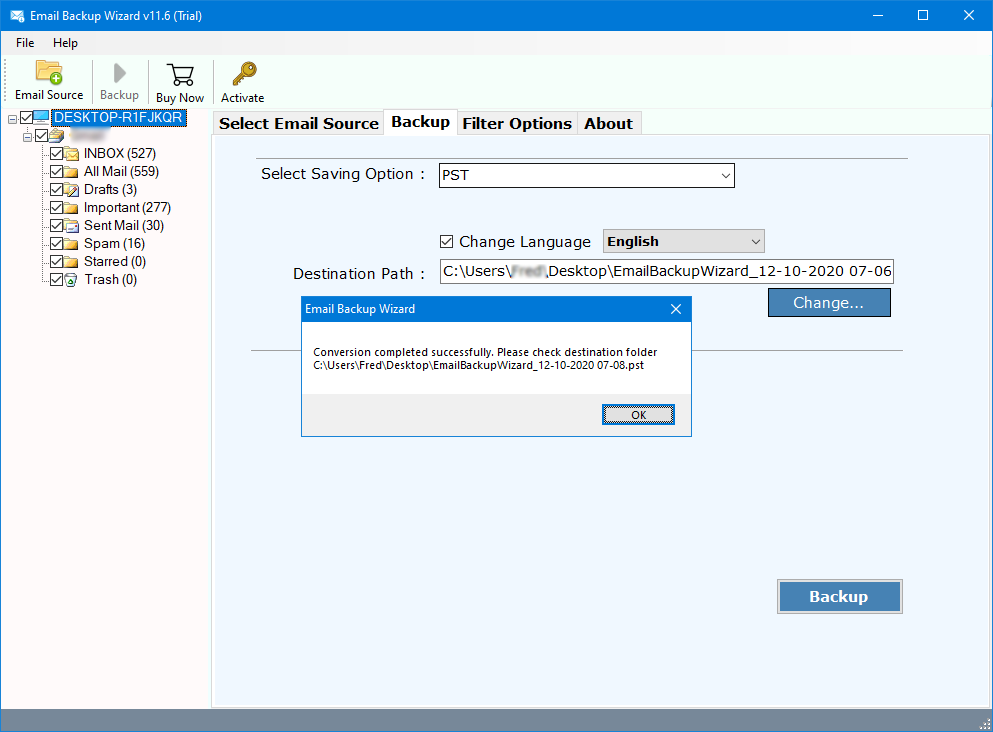This screenshot has height=732, width=993.
Task: Click OK in the conversion completed dialog
Action: coord(638,415)
